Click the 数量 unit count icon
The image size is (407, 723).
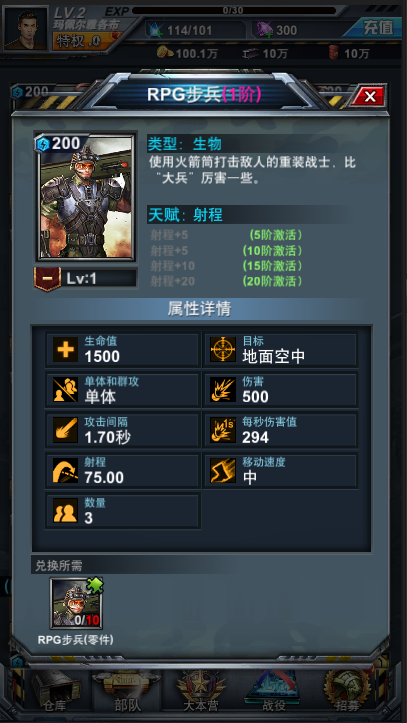point(65,510)
